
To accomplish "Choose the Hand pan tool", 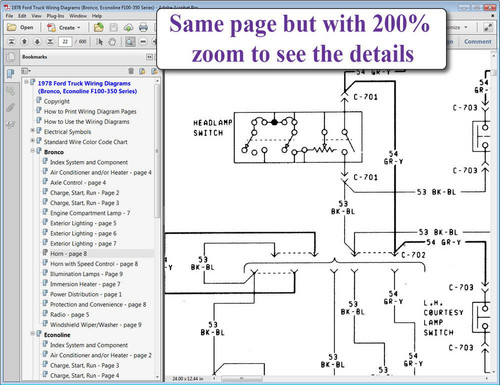I will click(x=112, y=42).
